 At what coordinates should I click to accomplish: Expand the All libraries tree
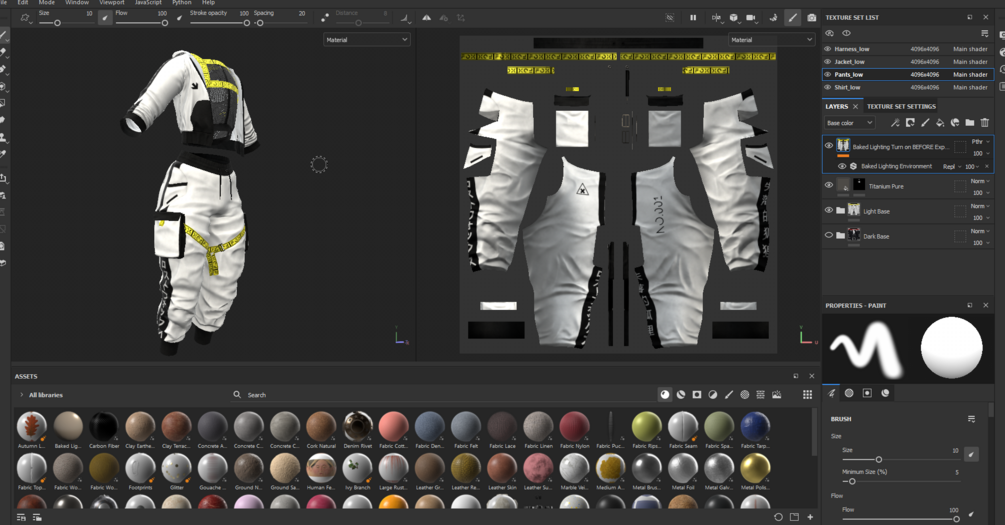22,395
